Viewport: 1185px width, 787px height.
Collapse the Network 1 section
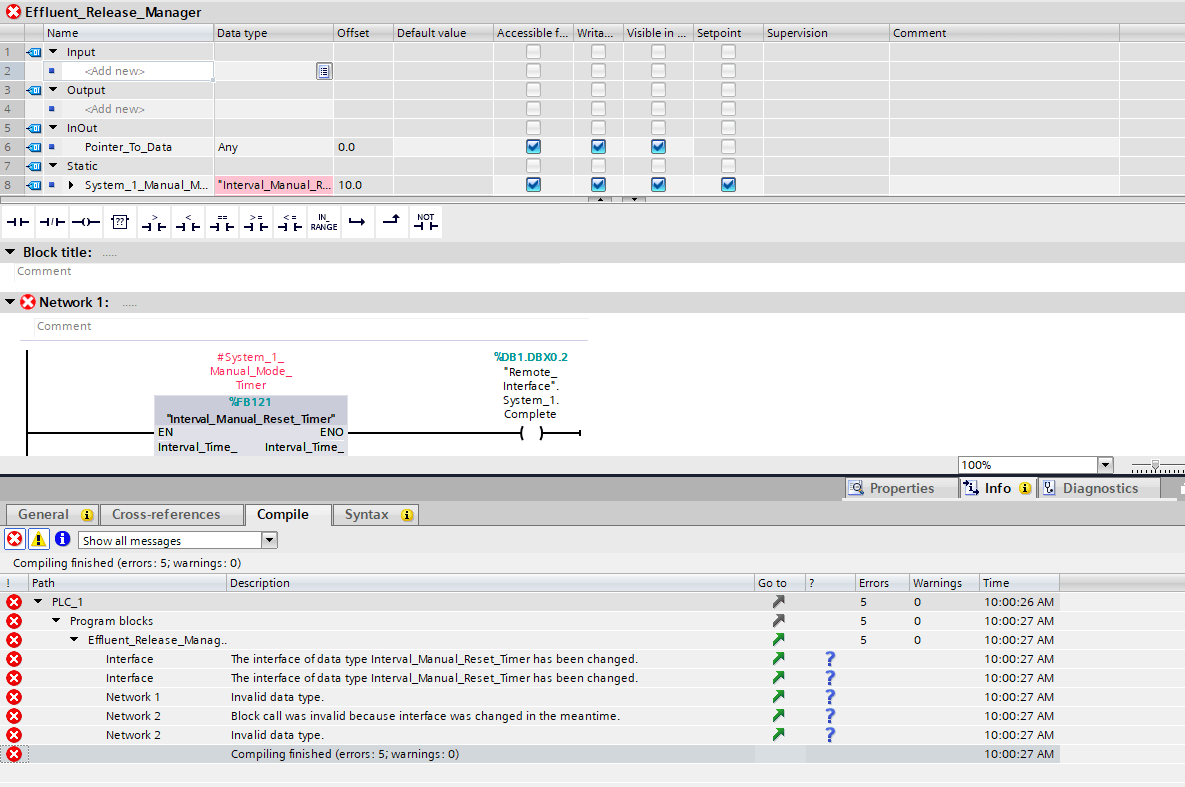pos(11,302)
